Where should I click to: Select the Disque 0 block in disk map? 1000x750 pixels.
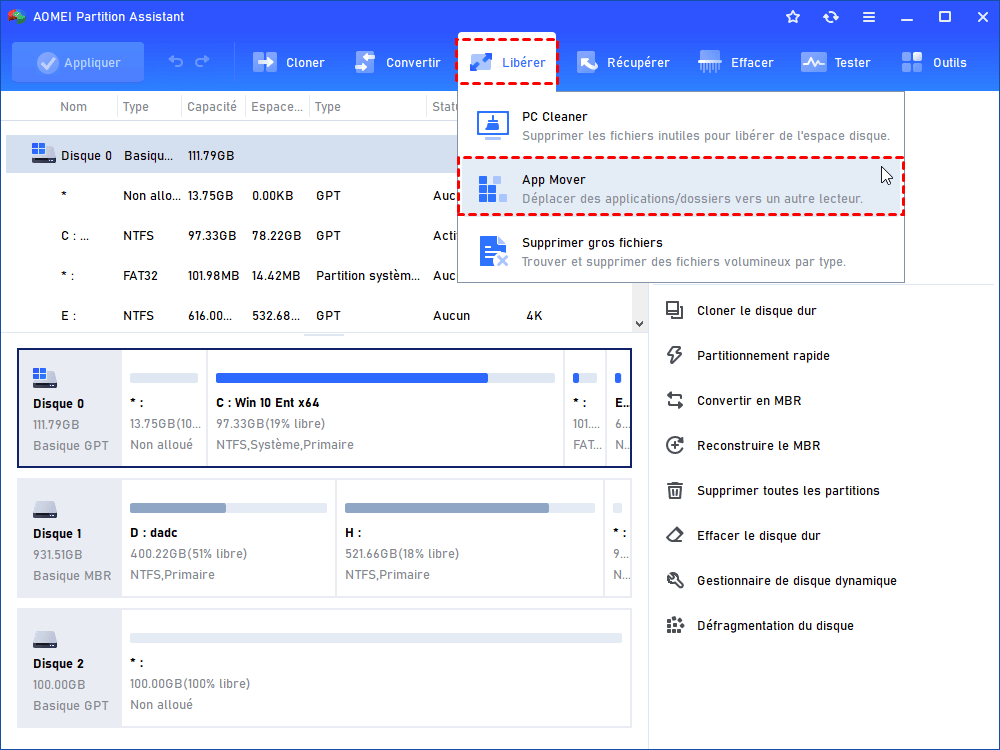click(x=70, y=408)
